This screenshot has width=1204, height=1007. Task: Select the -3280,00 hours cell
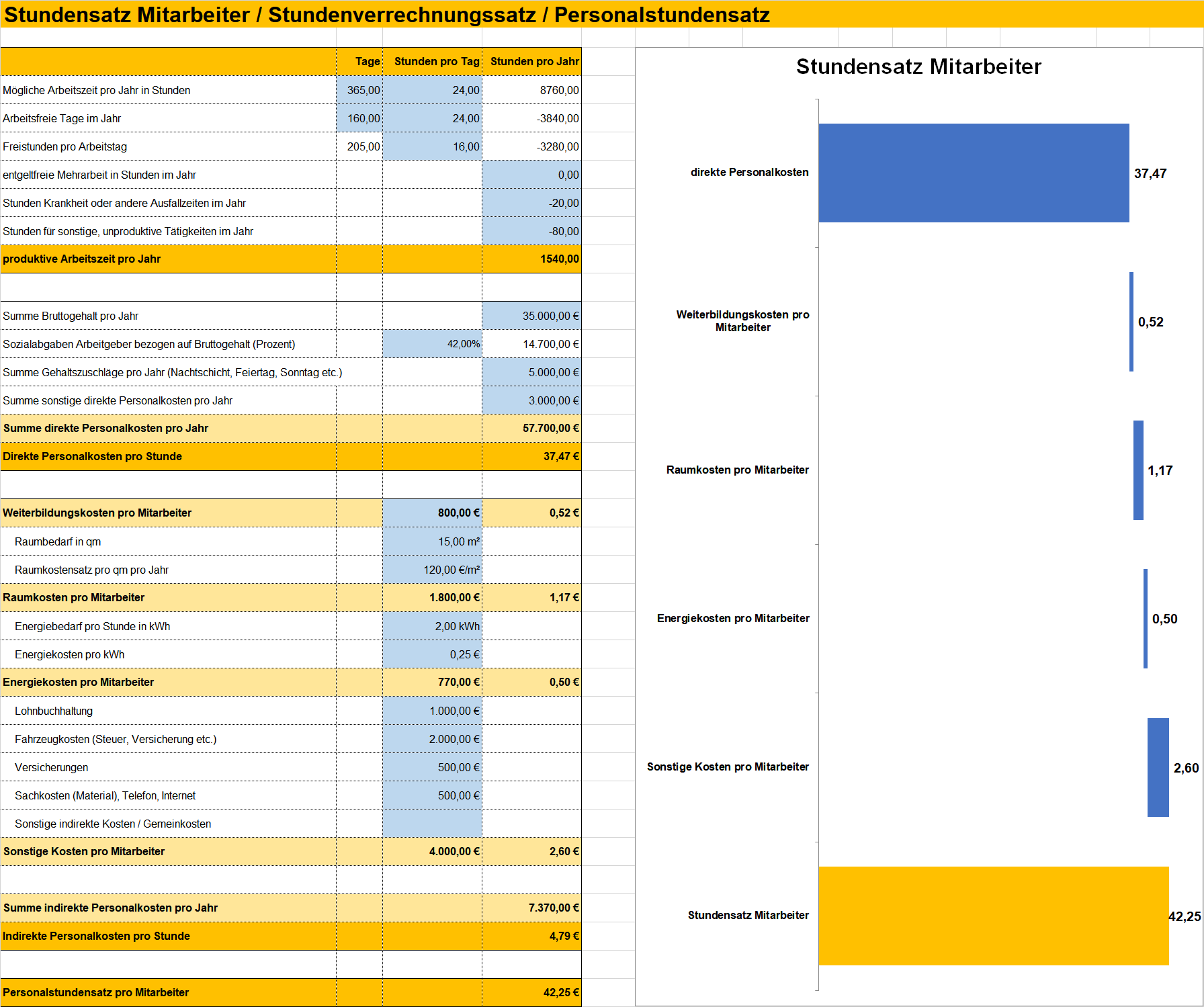tap(531, 146)
